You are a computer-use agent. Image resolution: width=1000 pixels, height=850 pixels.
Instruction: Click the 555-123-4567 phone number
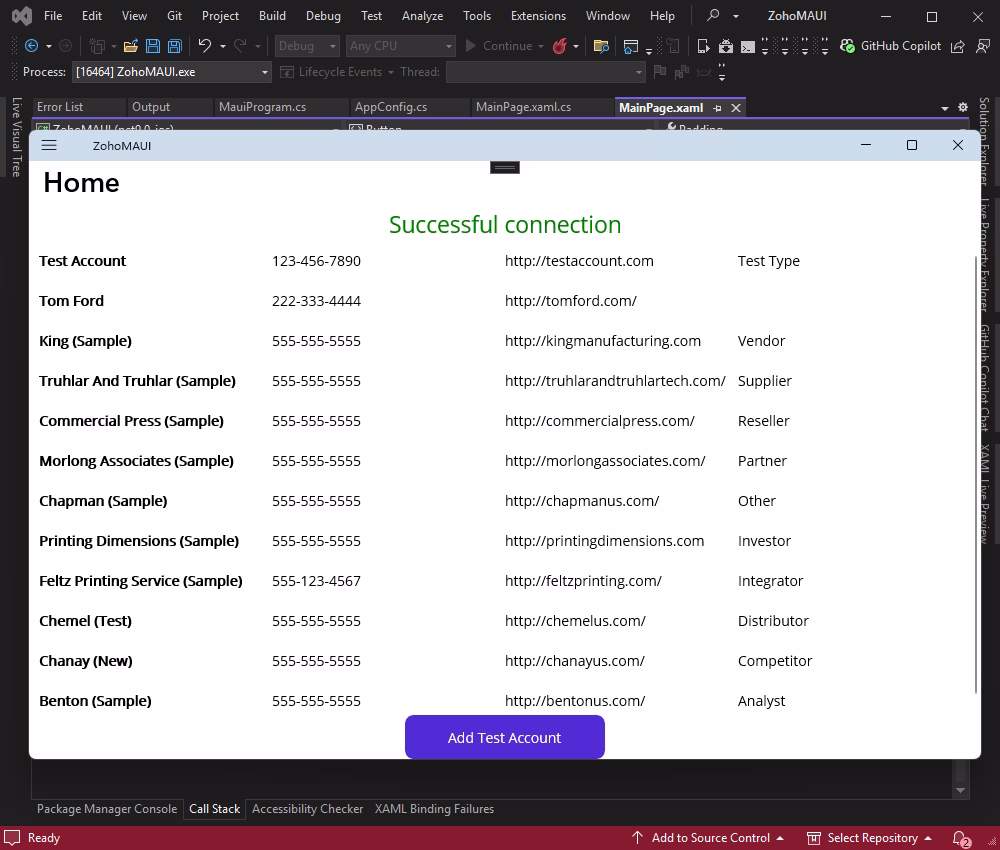click(x=316, y=581)
